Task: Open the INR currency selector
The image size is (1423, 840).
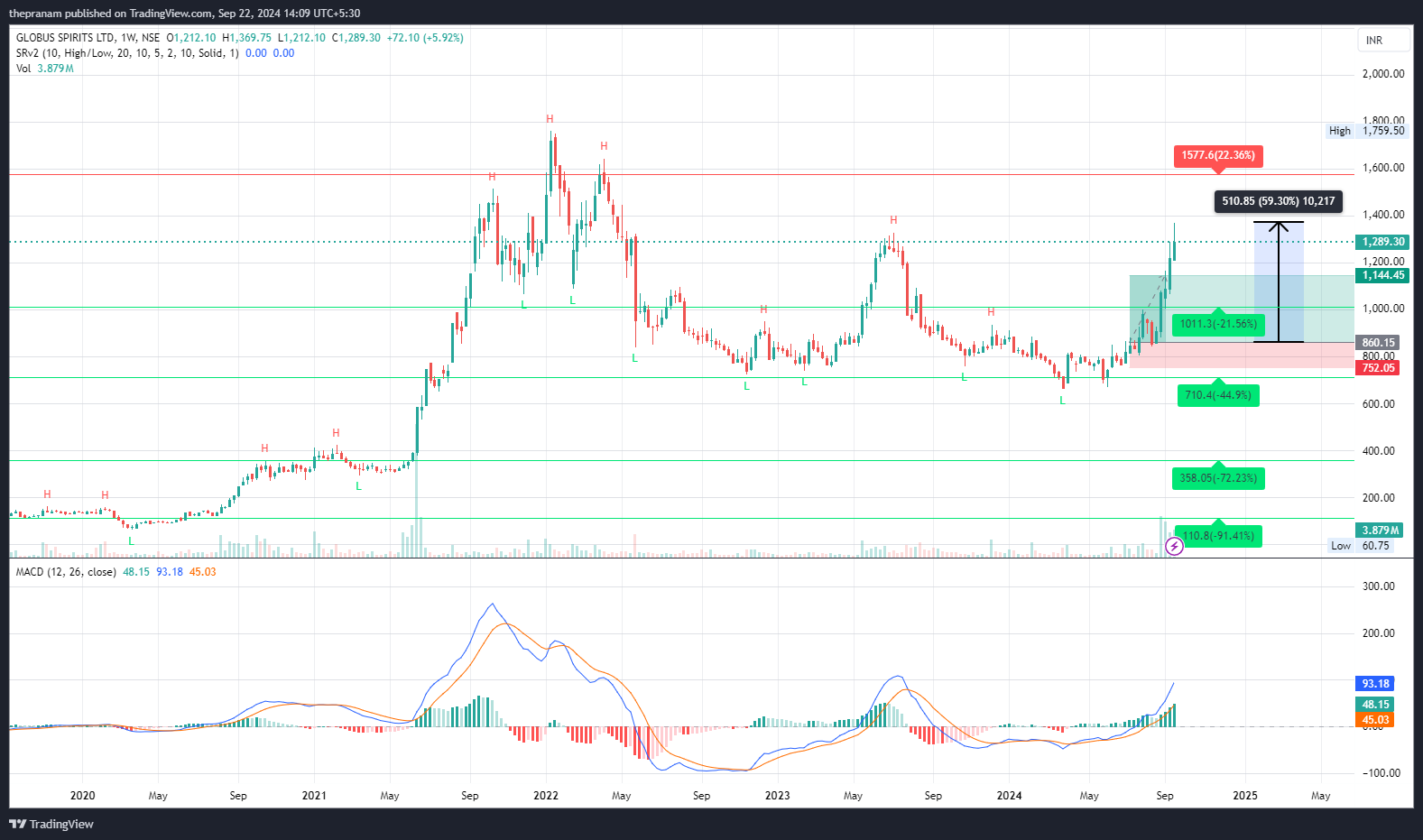Action: pos(1383,41)
